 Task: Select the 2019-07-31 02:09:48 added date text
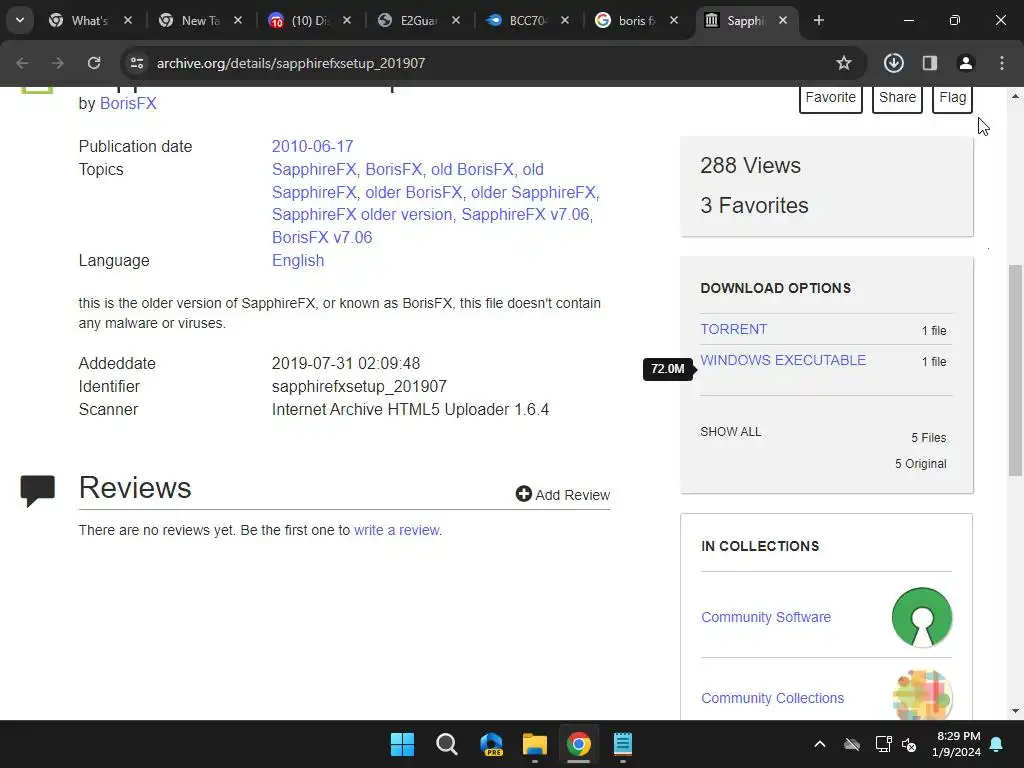[x=345, y=363]
